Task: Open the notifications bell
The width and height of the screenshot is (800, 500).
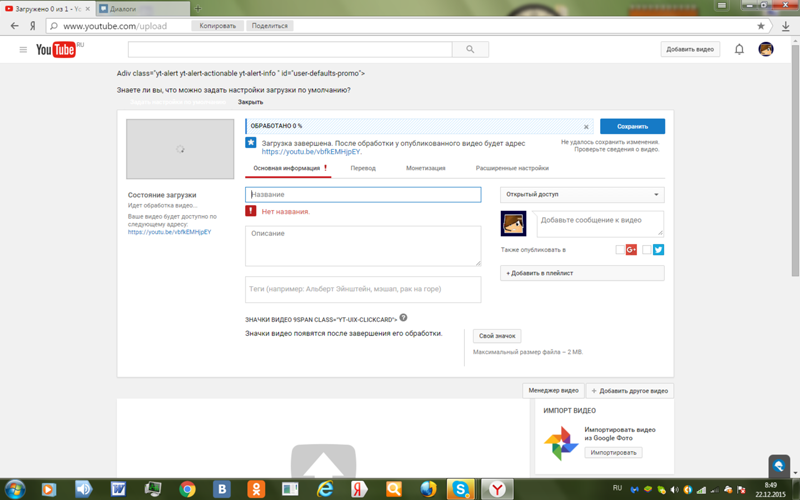Action: [x=739, y=49]
